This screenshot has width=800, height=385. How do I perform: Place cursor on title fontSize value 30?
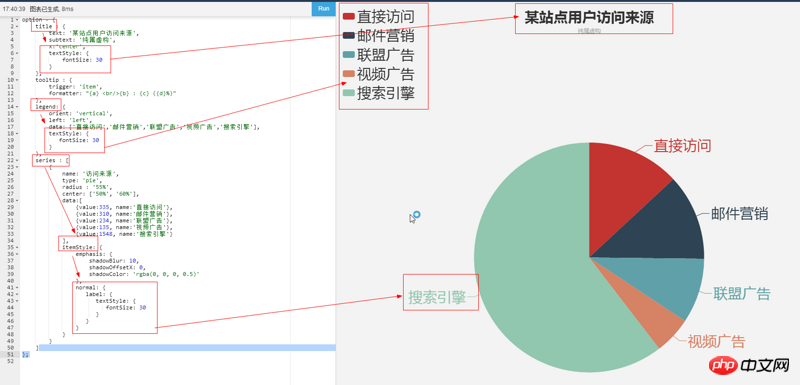(99, 60)
